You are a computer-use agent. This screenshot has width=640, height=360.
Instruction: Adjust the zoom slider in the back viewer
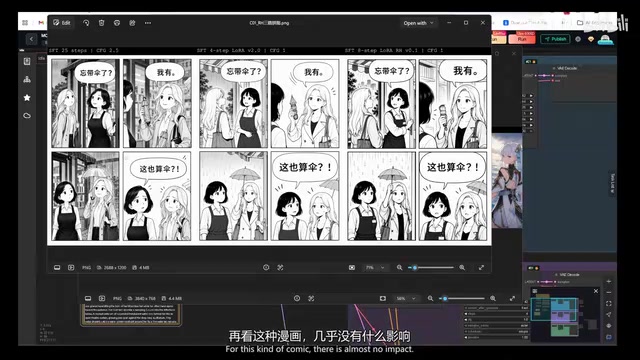(462, 299)
